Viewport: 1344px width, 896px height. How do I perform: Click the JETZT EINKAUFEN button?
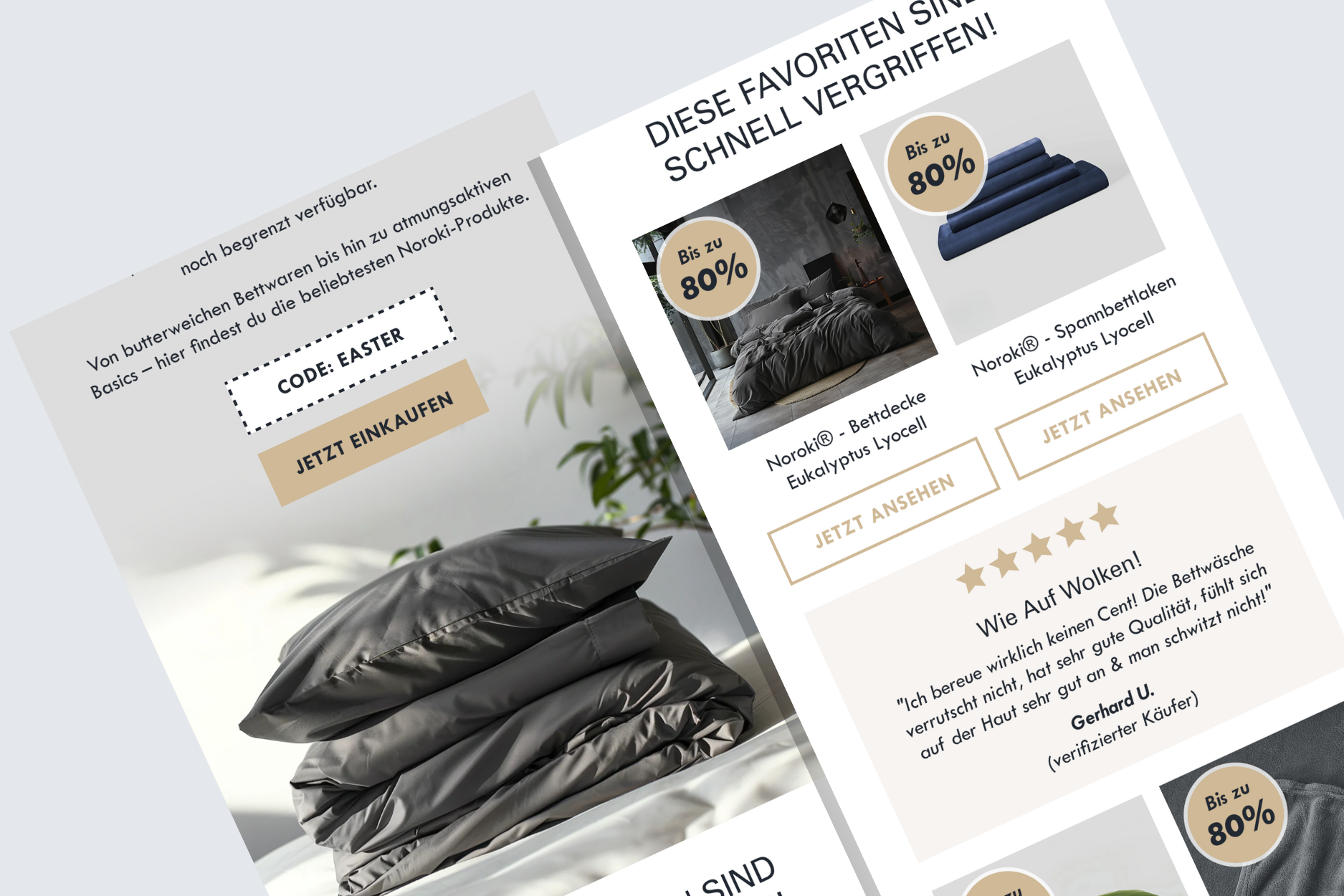[x=373, y=432]
